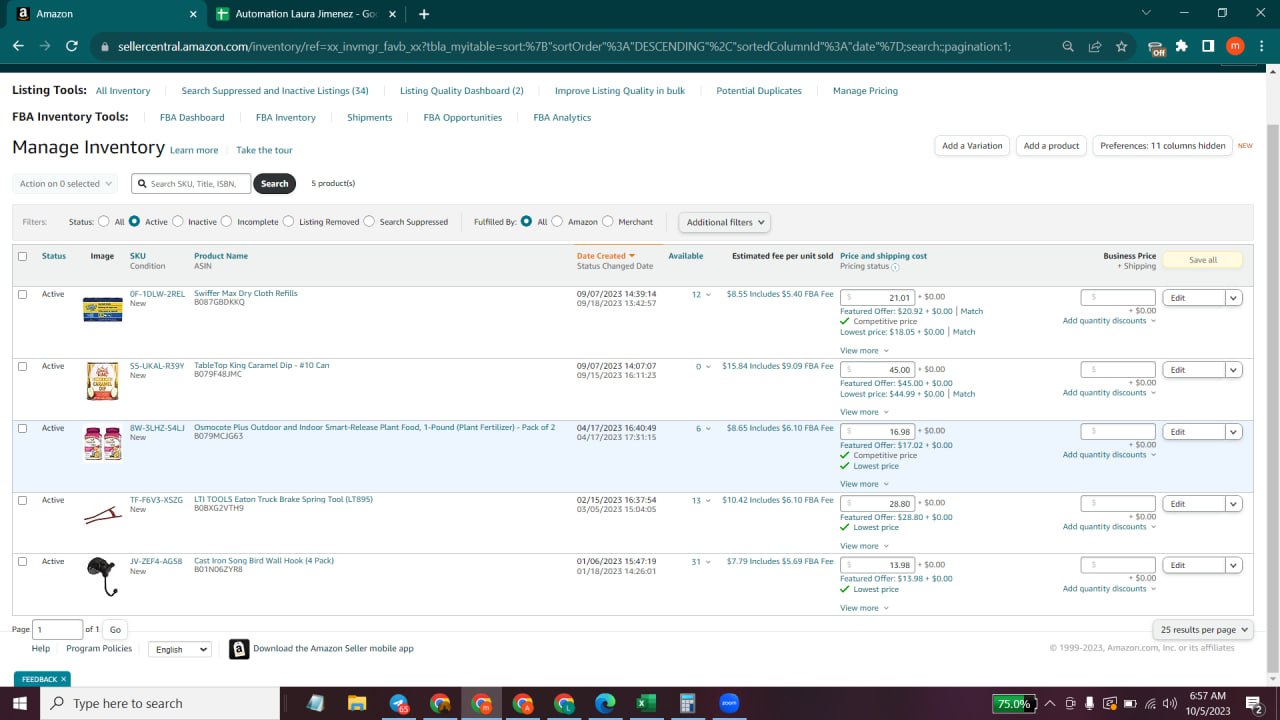Image resolution: width=1280 pixels, height=720 pixels.
Task: Click the Save all button
Action: (1202, 260)
